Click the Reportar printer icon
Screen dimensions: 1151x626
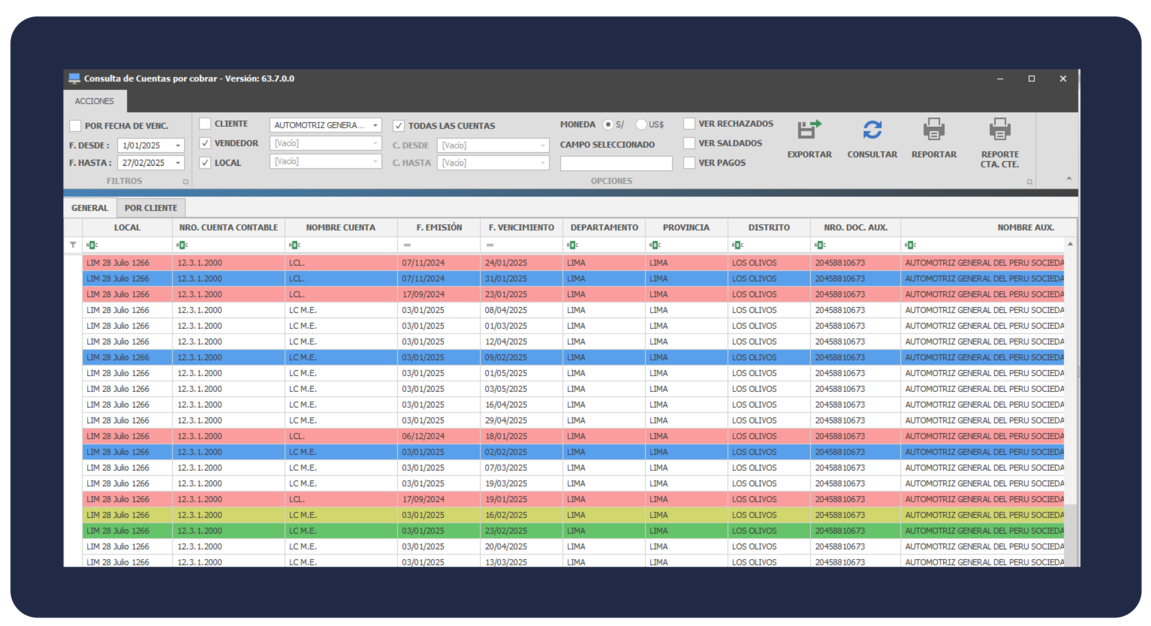(933, 130)
